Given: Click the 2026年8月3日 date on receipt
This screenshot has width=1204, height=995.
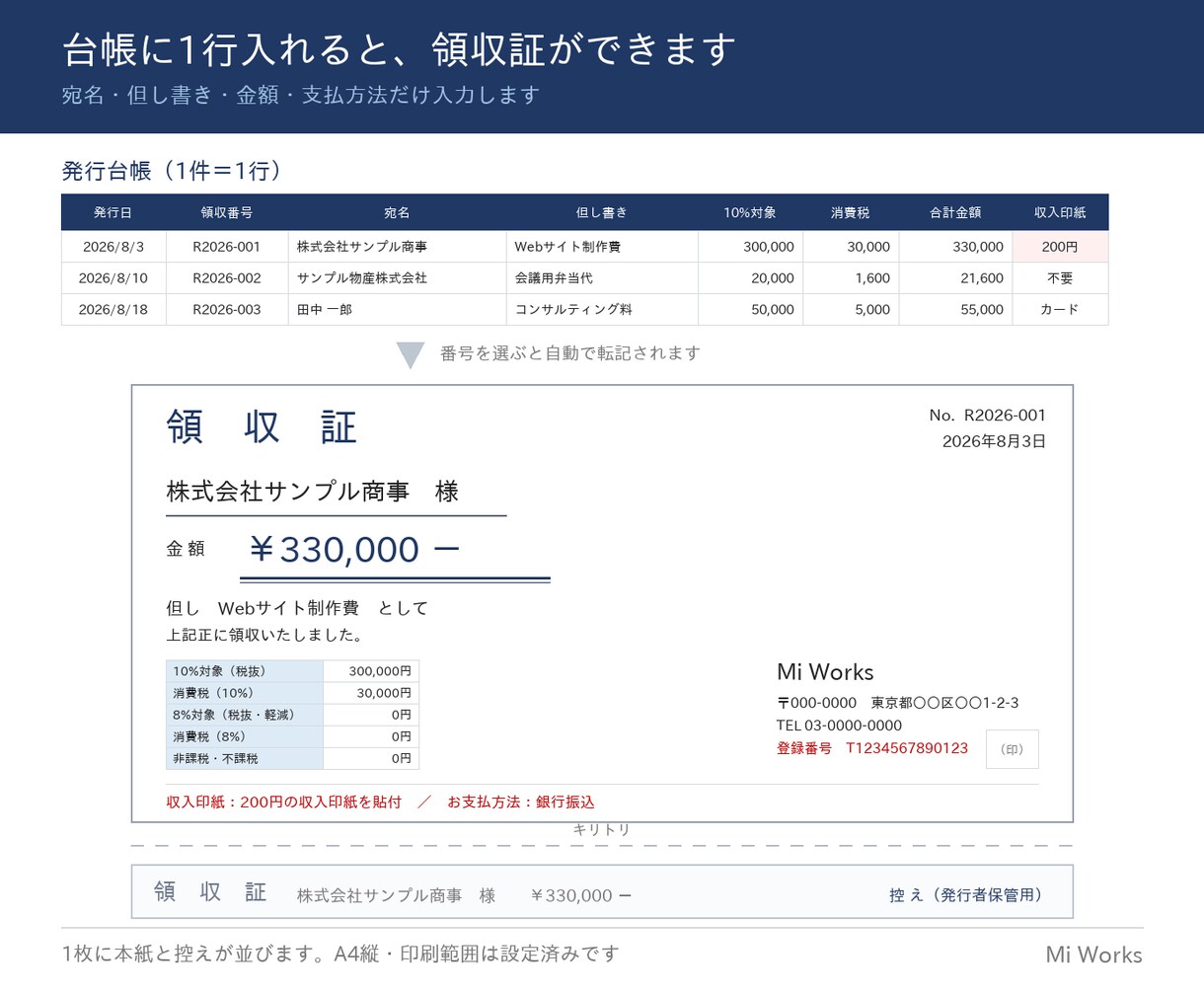Looking at the screenshot, I should (x=994, y=441).
